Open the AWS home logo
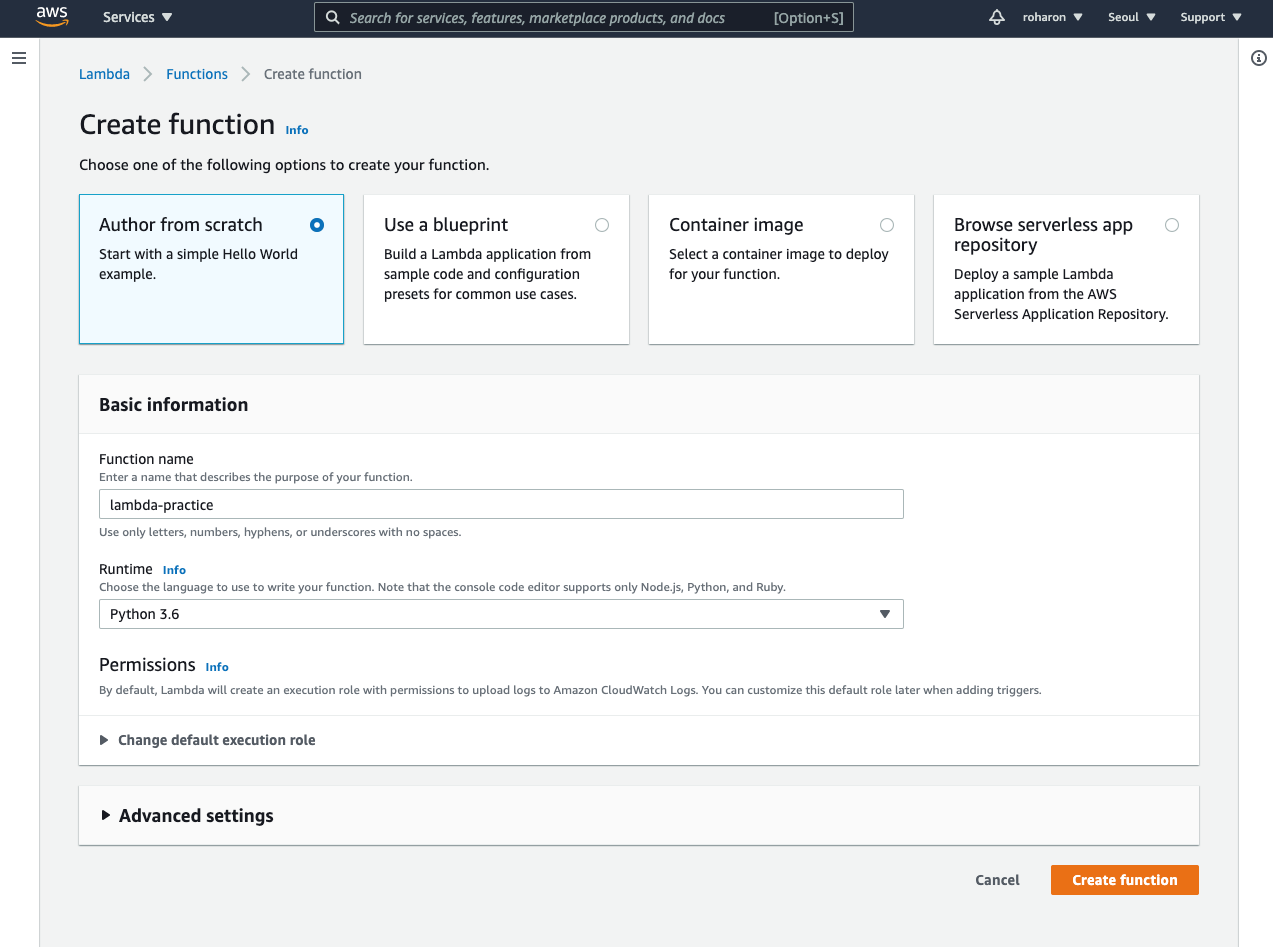 pyautogui.click(x=52, y=17)
